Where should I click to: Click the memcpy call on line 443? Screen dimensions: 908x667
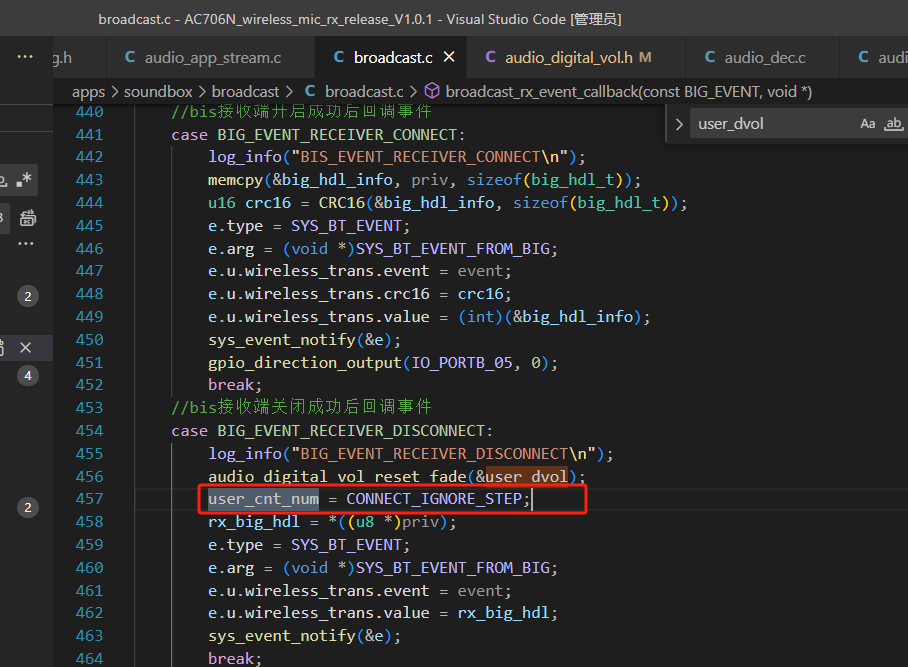[x=236, y=180]
